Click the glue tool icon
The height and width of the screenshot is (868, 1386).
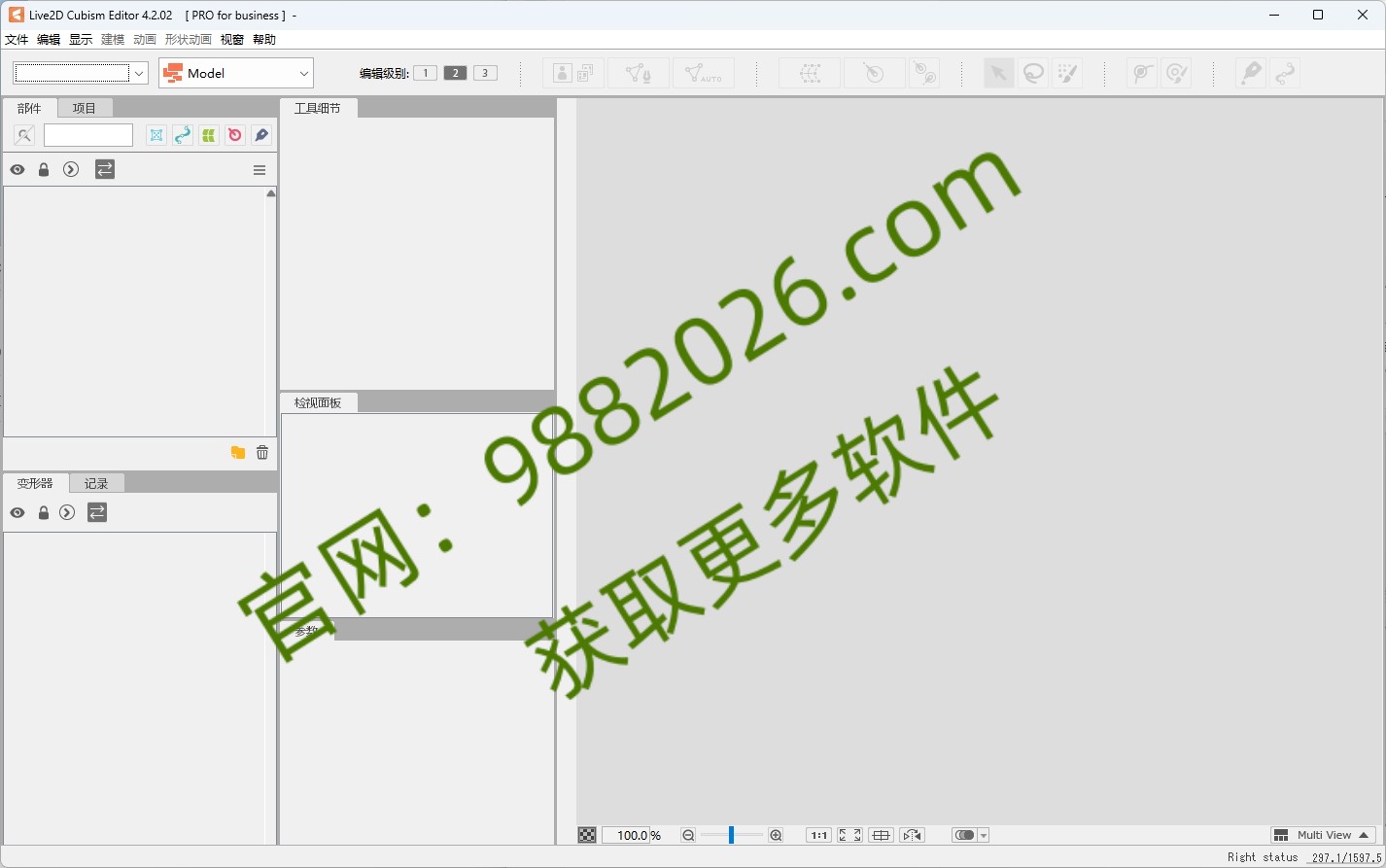pyautogui.click(x=1142, y=73)
